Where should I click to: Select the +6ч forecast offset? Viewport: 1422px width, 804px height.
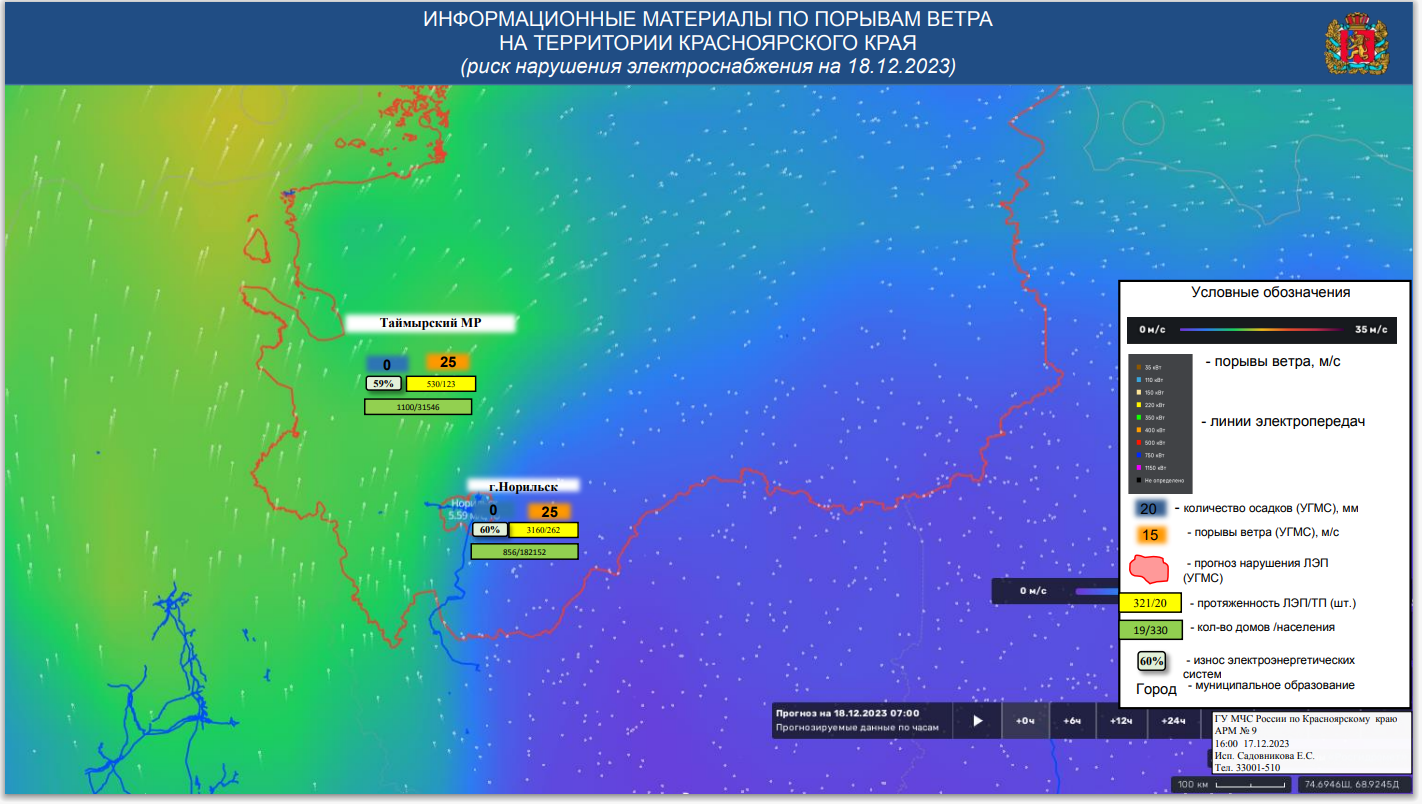pos(1072,720)
